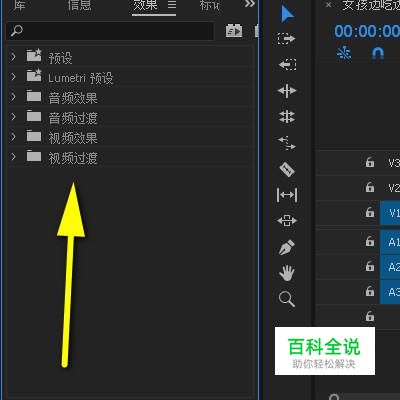The width and height of the screenshot is (400, 400).
Task: Toggle the lock for track A3
Action: tap(370, 292)
